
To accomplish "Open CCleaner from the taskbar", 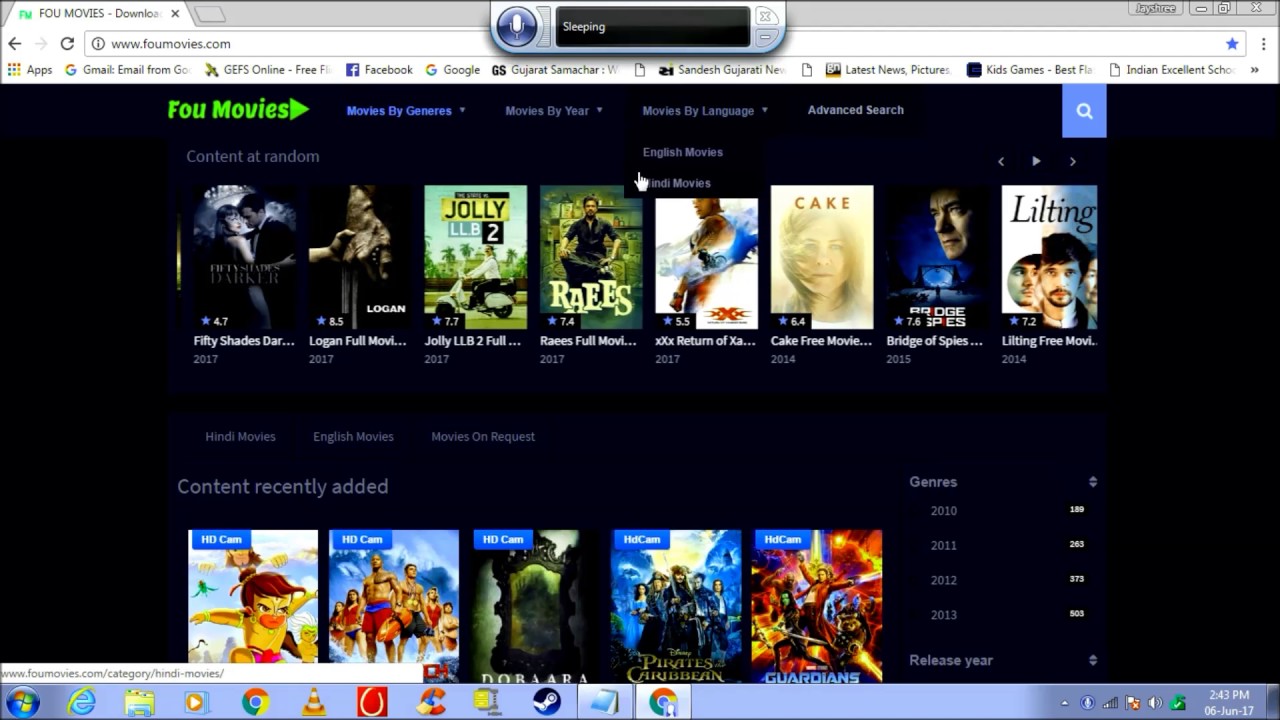I will pyautogui.click(x=432, y=702).
